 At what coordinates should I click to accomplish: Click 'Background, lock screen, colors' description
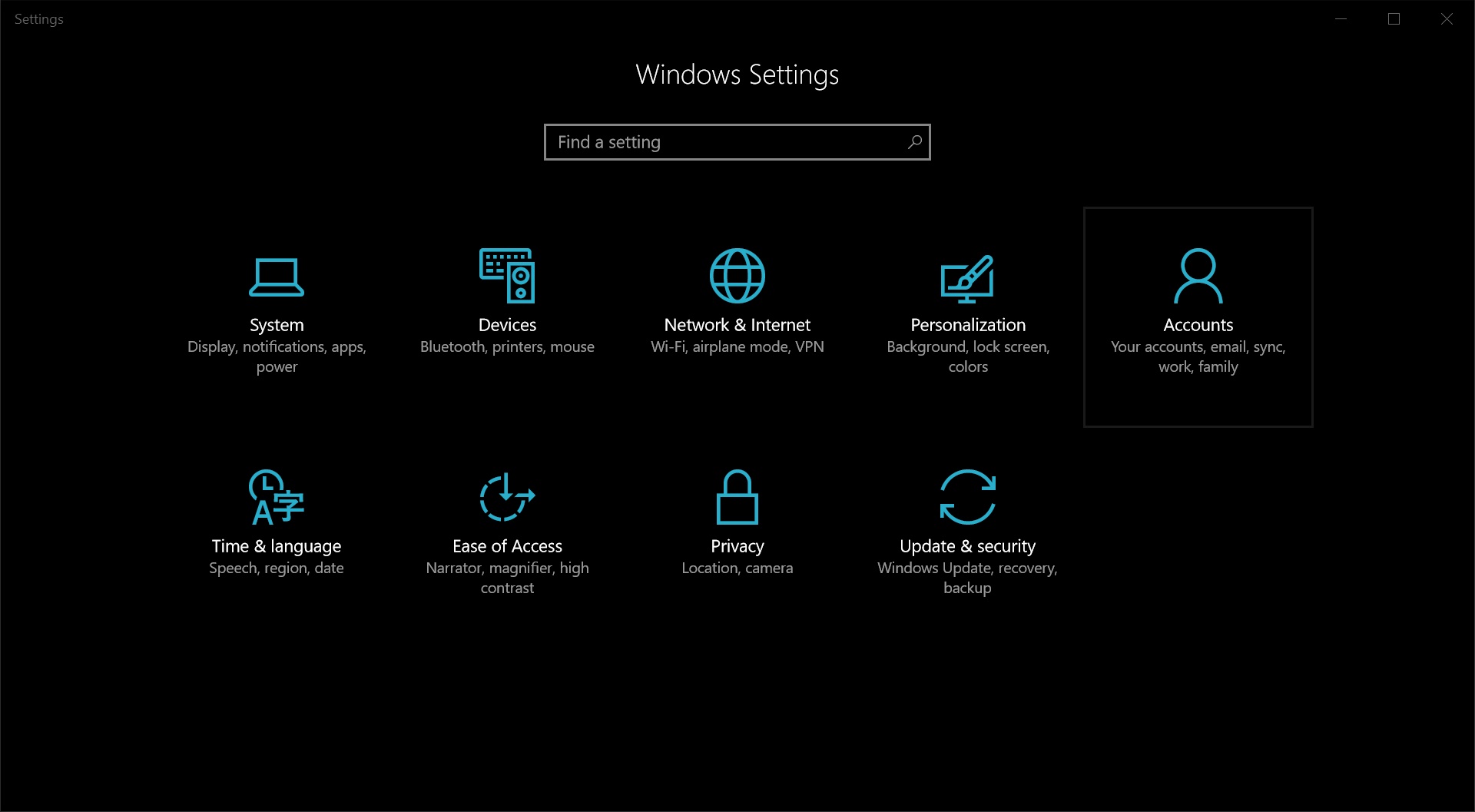(x=968, y=356)
